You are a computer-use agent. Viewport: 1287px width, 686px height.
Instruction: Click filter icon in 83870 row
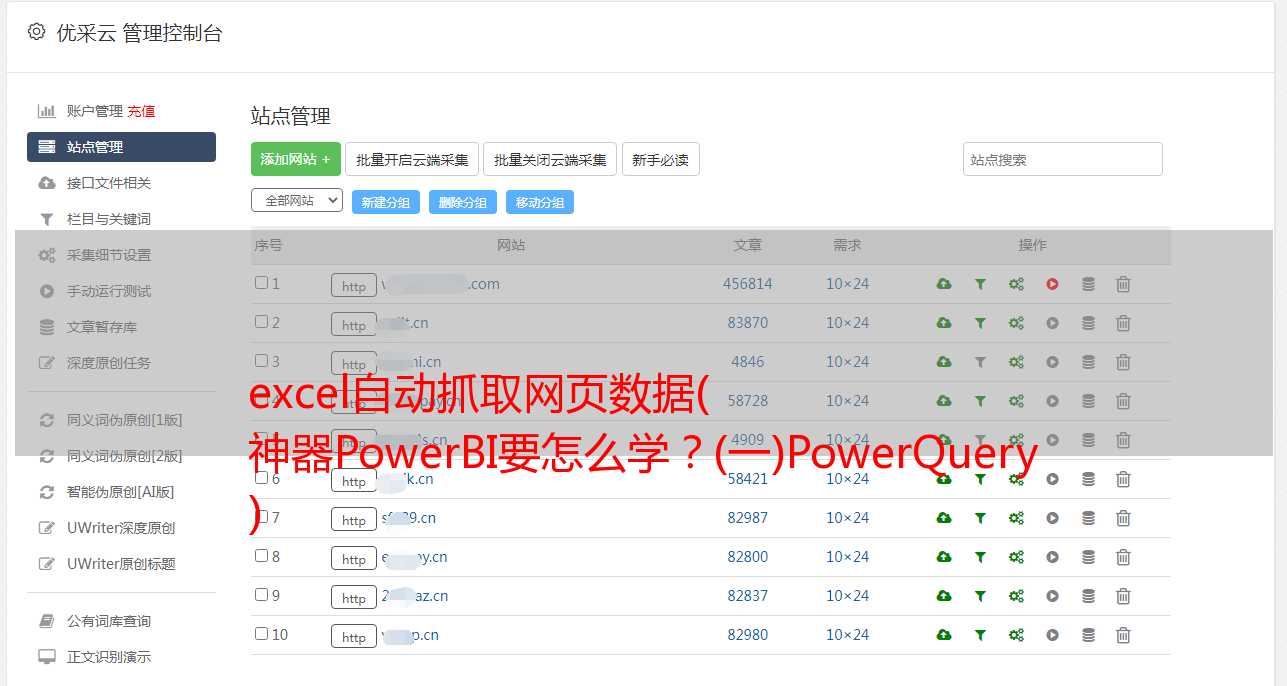click(980, 323)
